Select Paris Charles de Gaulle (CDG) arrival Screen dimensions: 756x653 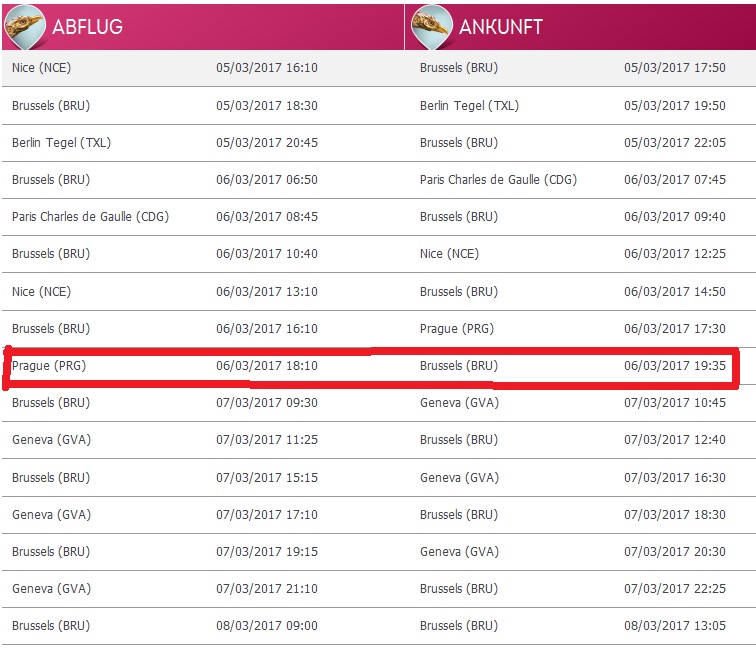tap(498, 180)
